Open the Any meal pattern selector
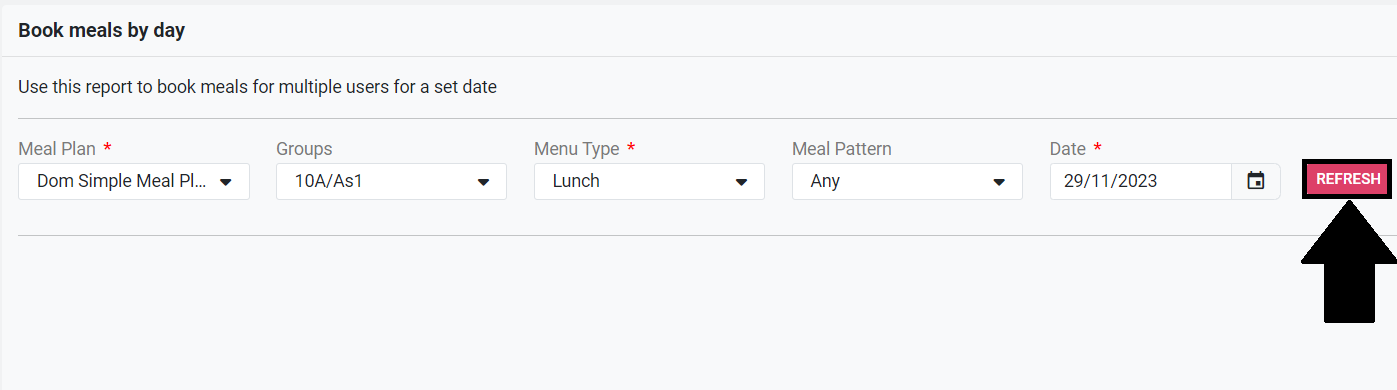This screenshot has height=390, width=1397. coord(907,181)
